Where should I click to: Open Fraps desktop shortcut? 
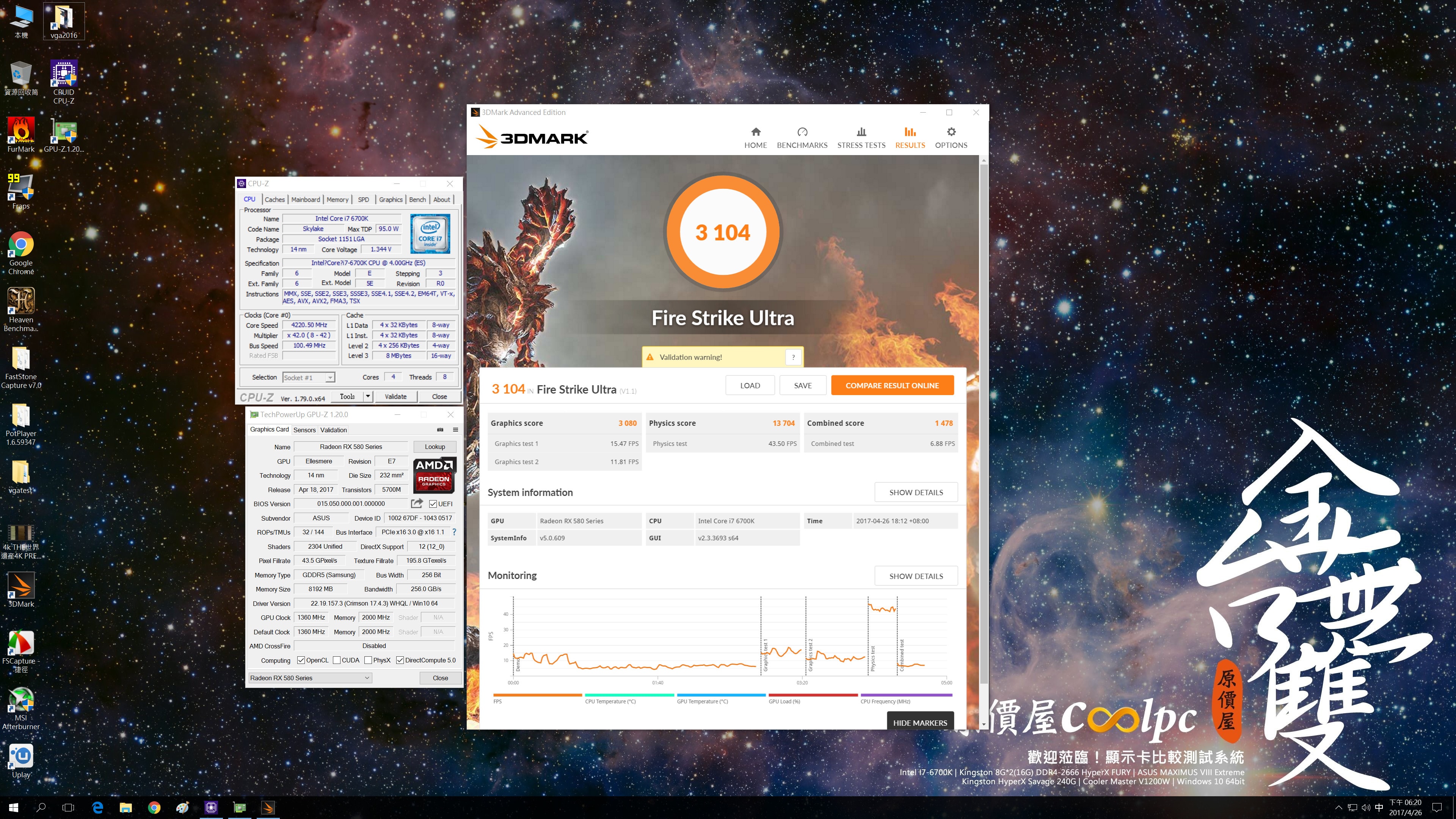[21, 191]
